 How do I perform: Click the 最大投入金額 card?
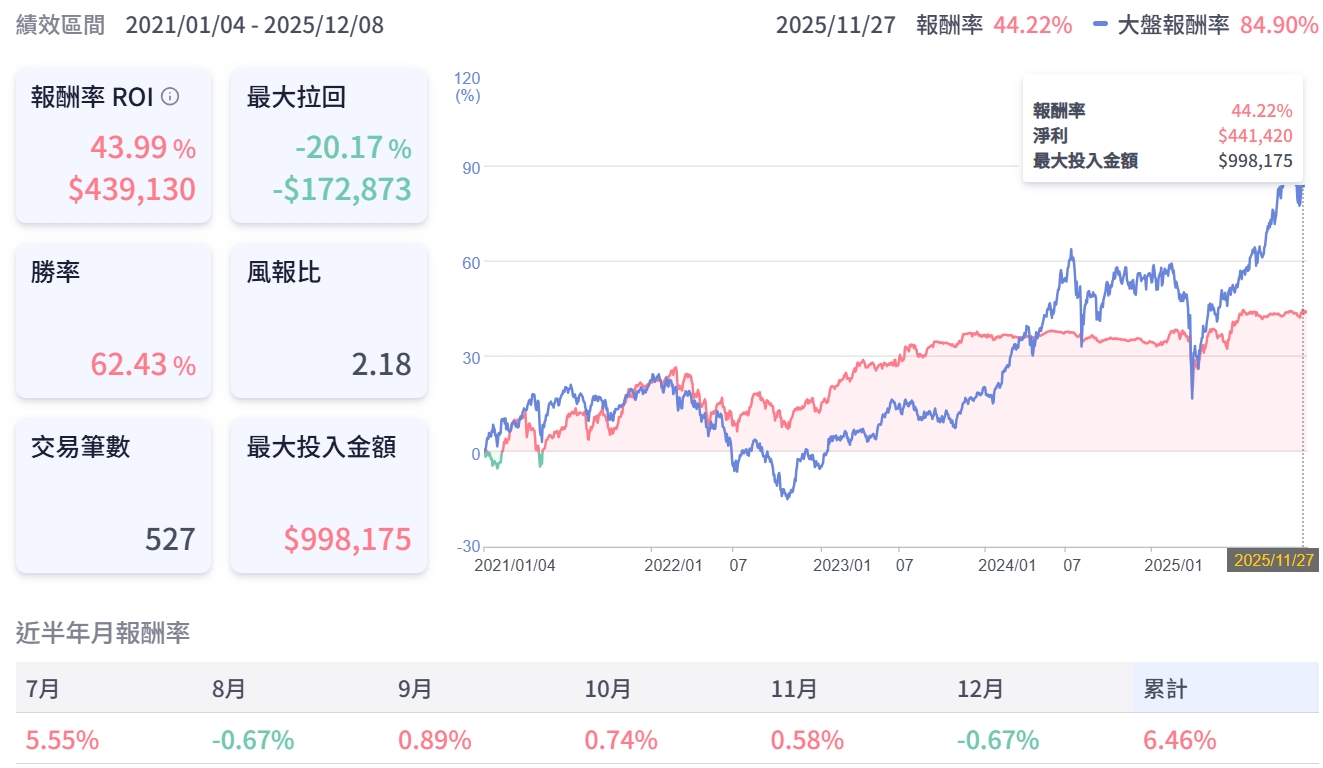[x=328, y=496]
